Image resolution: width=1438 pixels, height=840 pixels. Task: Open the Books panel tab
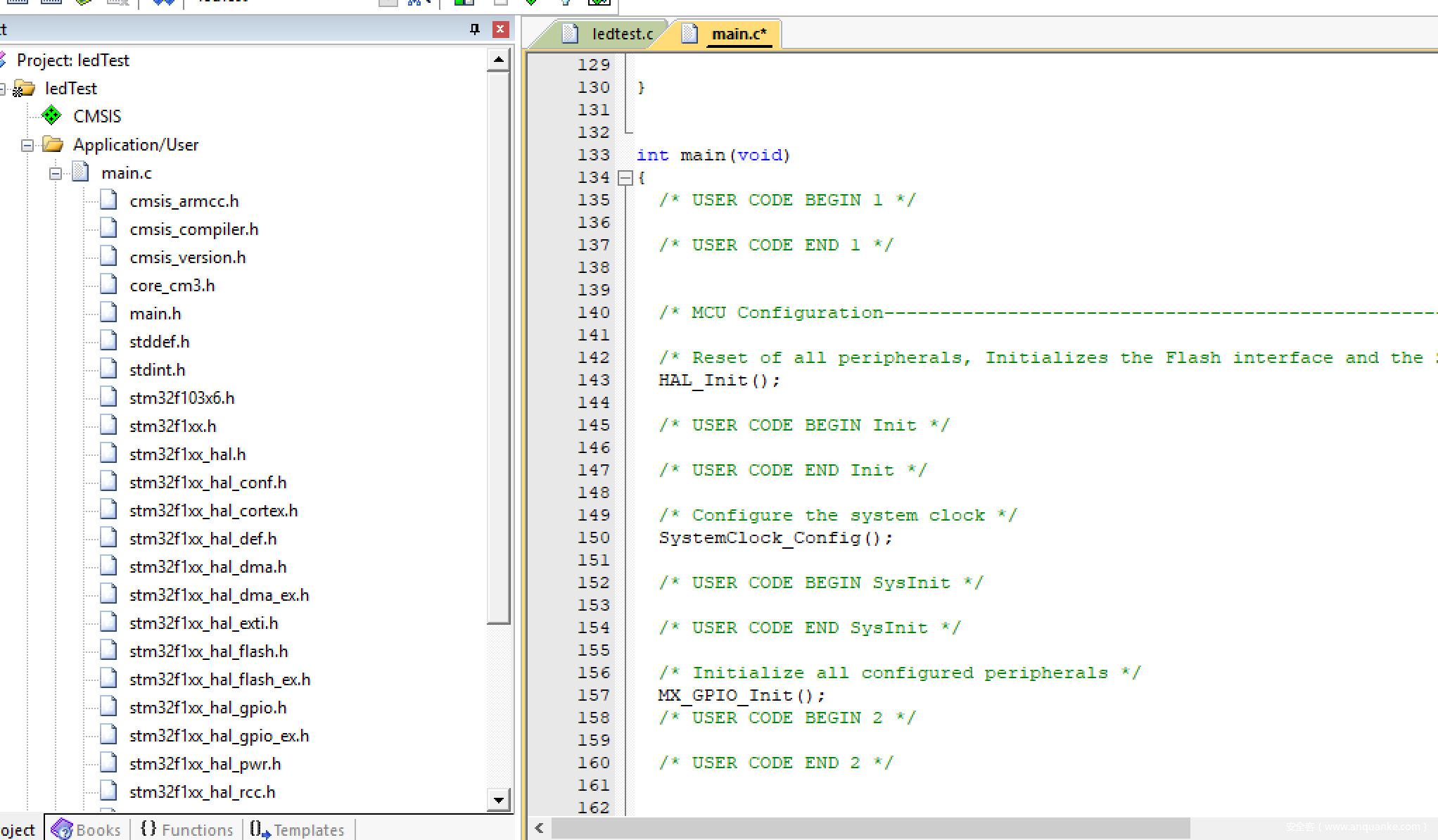pyautogui.click(x=86, y=829)
